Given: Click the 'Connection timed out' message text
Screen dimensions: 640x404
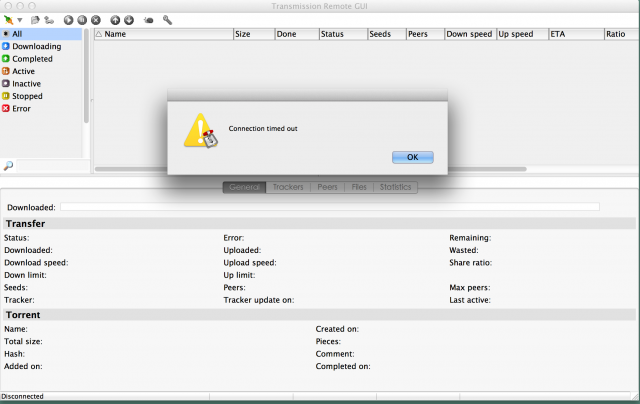Looking at the screenshot, I should pyautogui.click(x=263, y=129).
